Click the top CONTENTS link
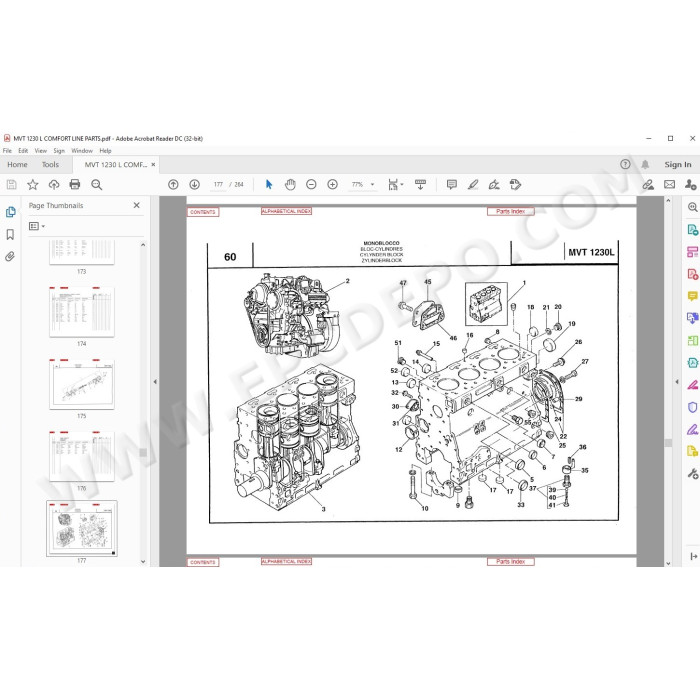The image size is (700, 700). click(203, 212)
